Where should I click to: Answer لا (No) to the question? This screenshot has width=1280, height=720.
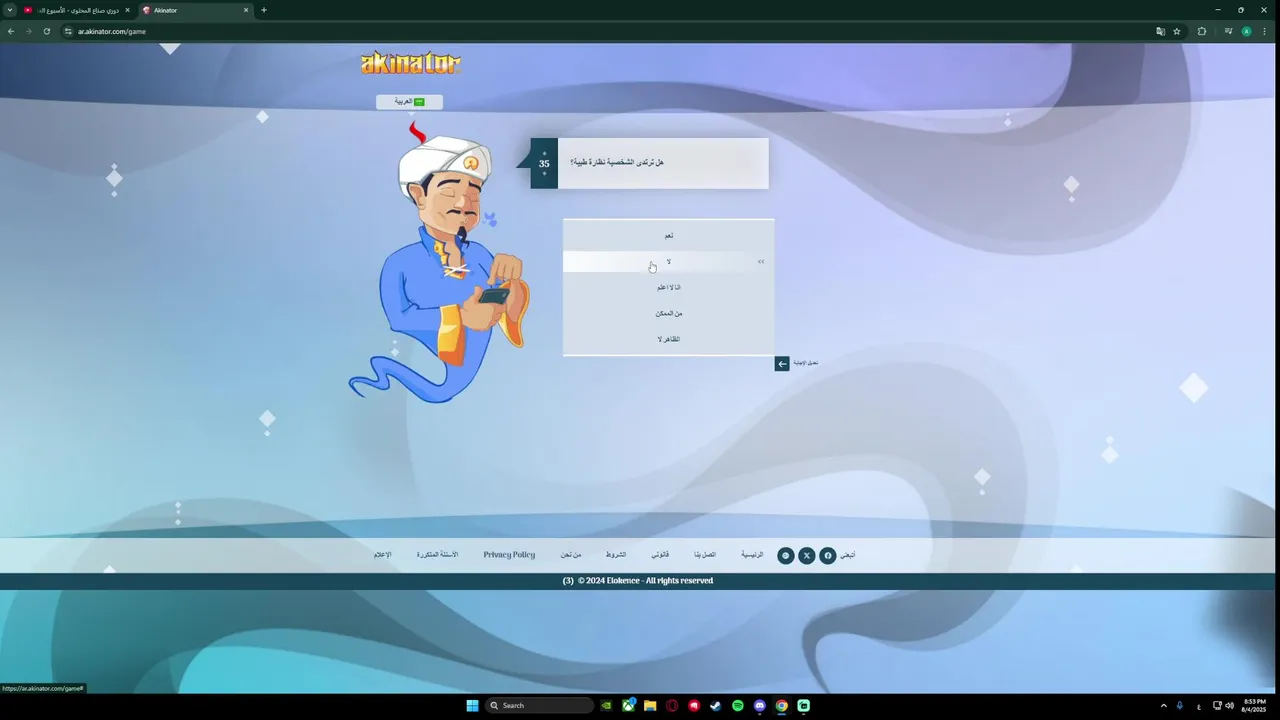(669, 261)
